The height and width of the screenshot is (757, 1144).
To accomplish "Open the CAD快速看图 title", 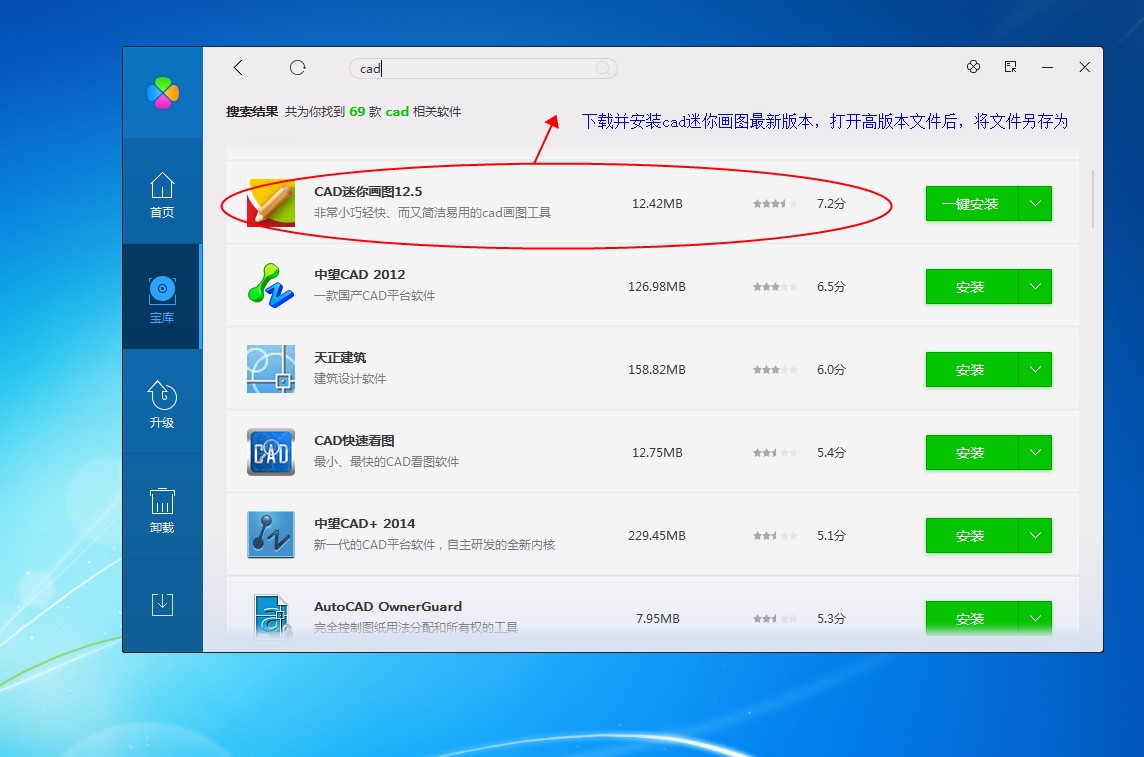I will tap(354, 441).
